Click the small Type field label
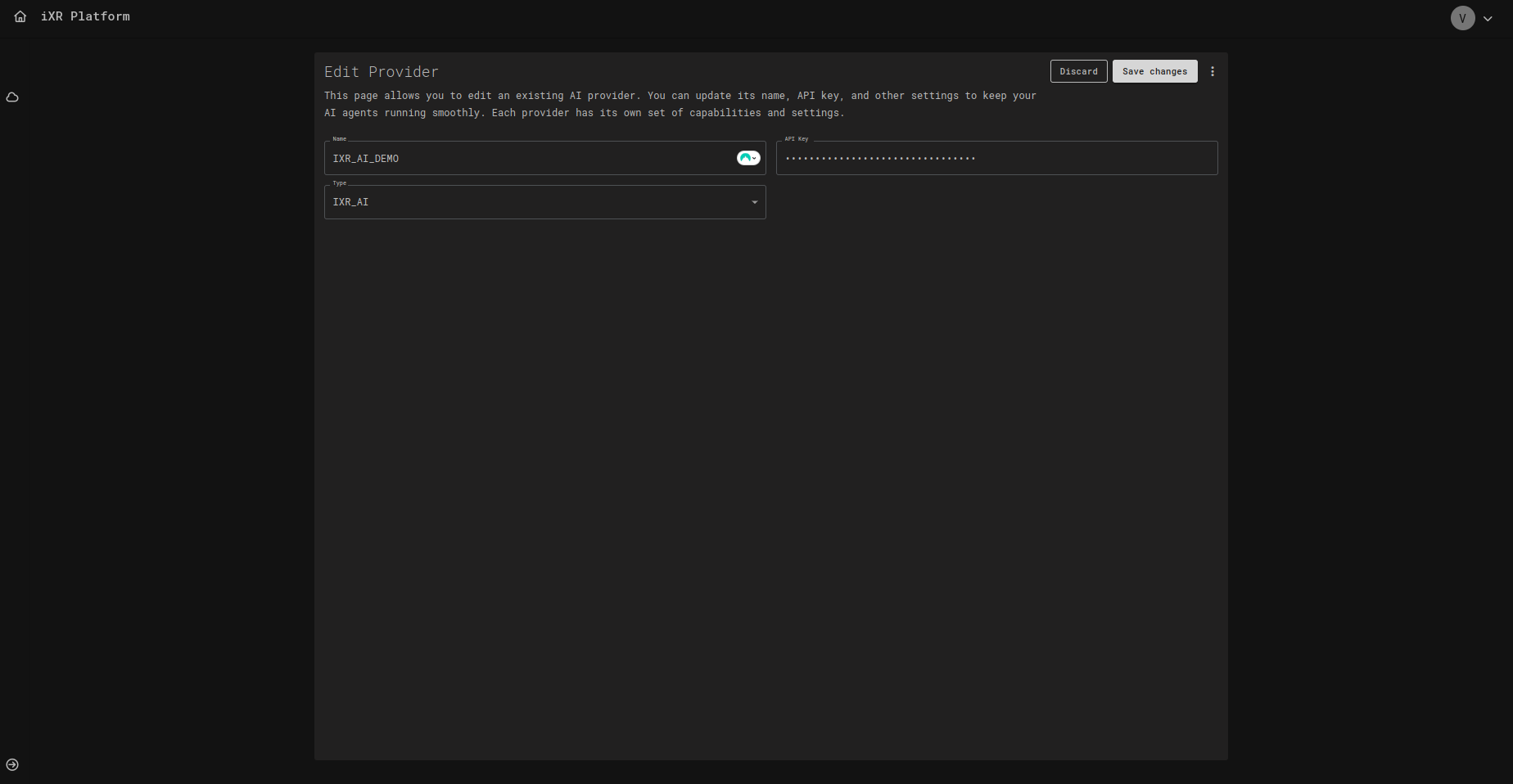This screenshot has width=1513, height=784. 339,183
